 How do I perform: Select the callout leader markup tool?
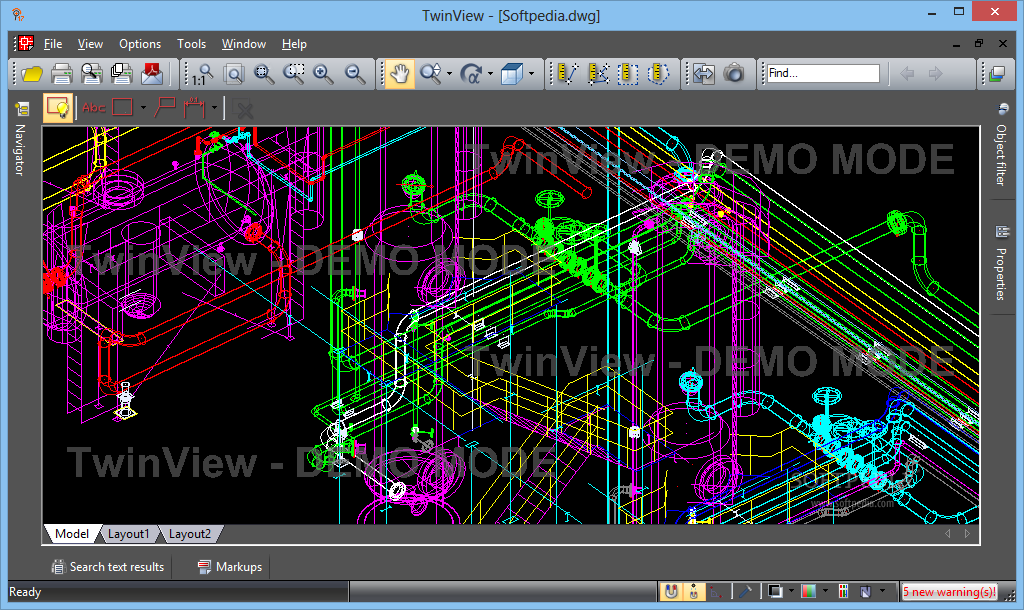[x=164, y=108]
